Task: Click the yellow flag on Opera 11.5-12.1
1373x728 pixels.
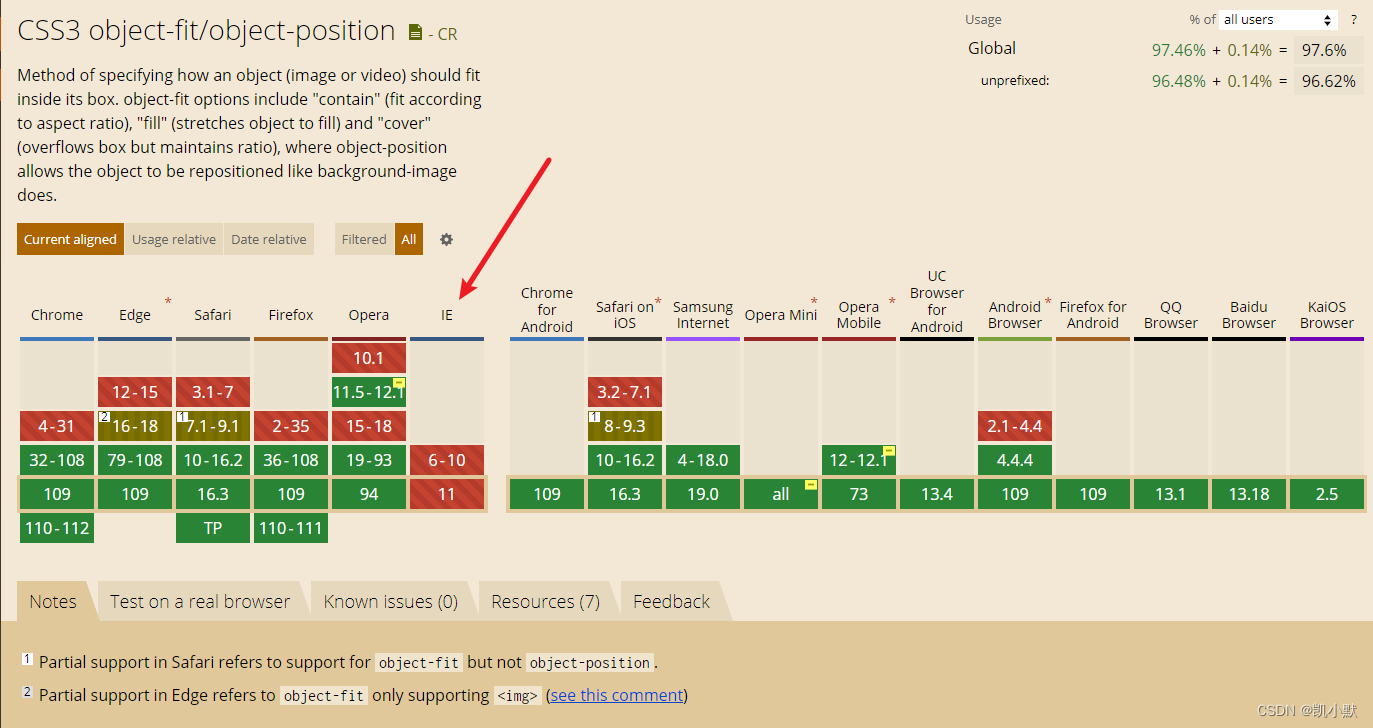Action: [399, 383]
